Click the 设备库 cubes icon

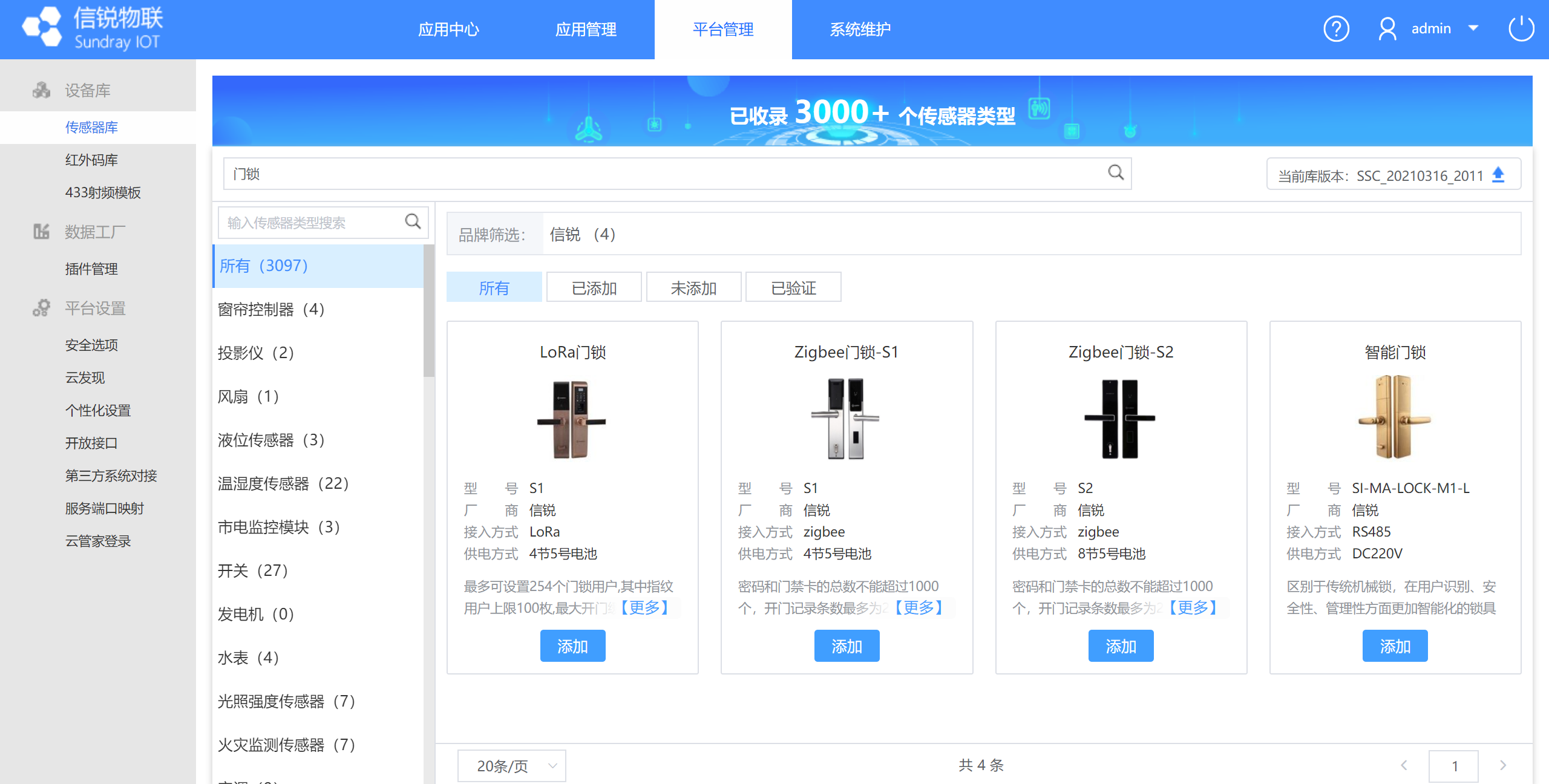(x=41, y=90)
